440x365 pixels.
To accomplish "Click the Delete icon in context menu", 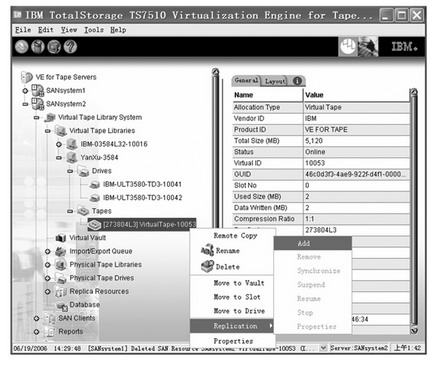I will 207,266.
